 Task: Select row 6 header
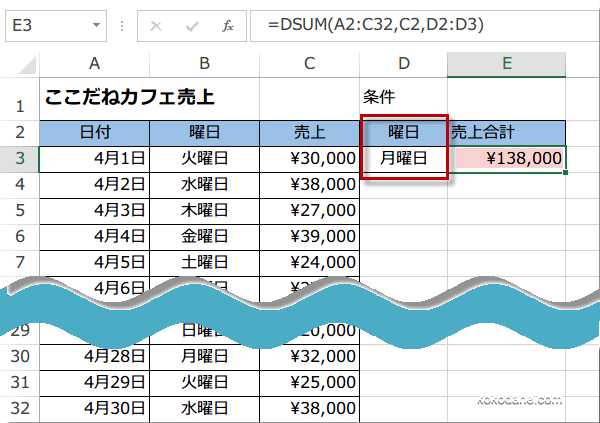[20, 237]
